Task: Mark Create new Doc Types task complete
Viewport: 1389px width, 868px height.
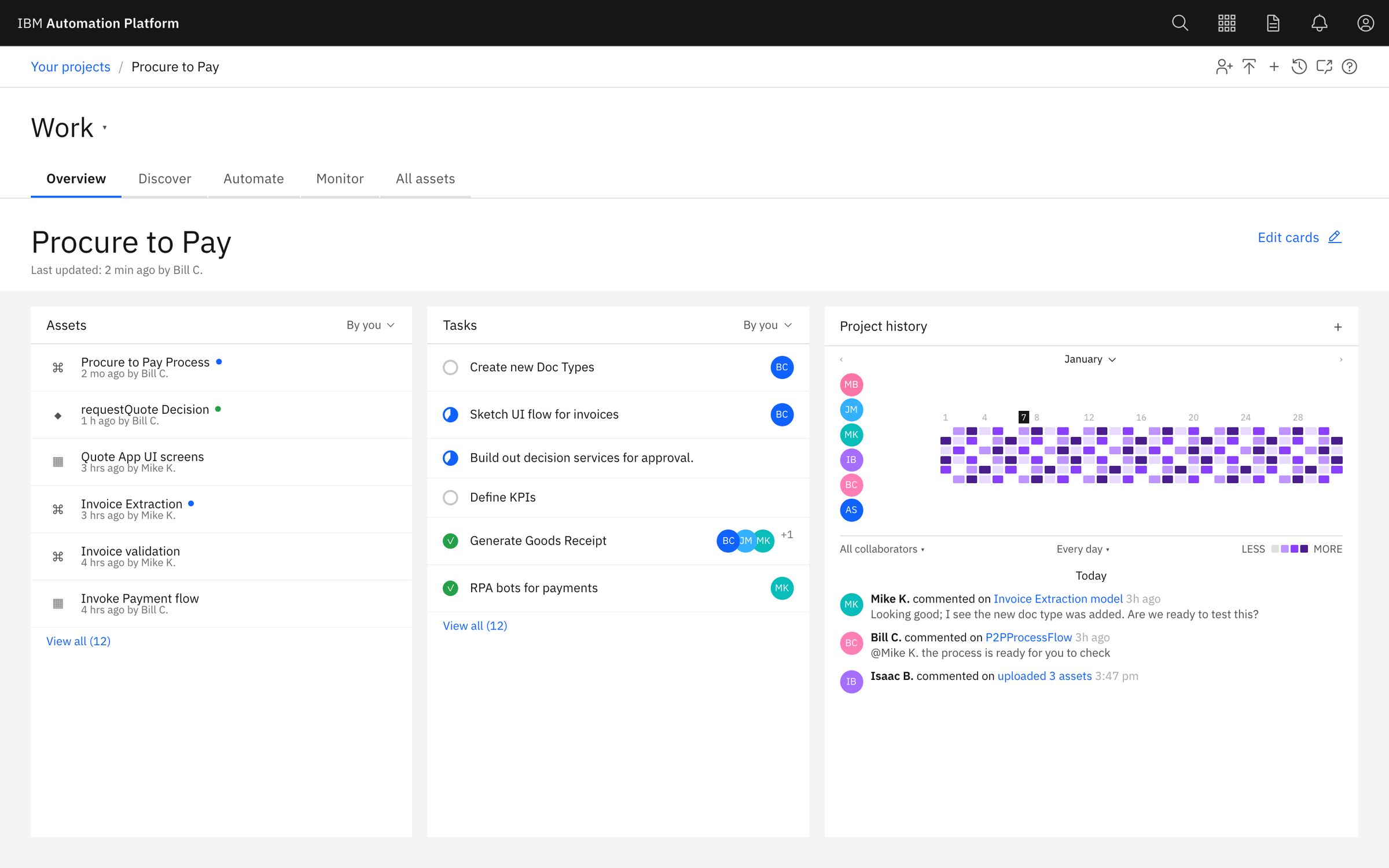Action: (450, 367)
